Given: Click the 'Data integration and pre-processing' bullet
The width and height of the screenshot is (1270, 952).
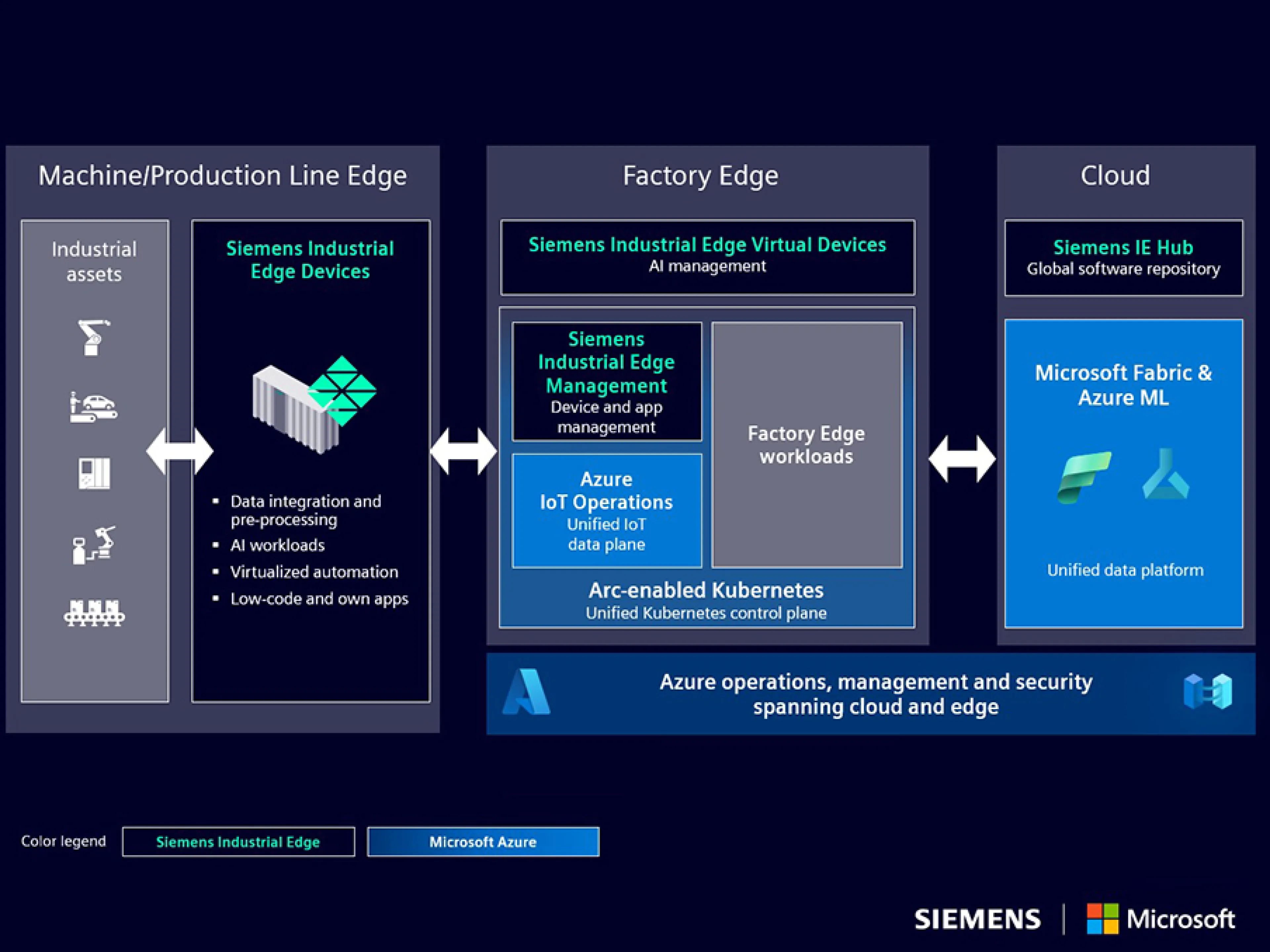Looking at the screenshot, I should coord(306,510).
